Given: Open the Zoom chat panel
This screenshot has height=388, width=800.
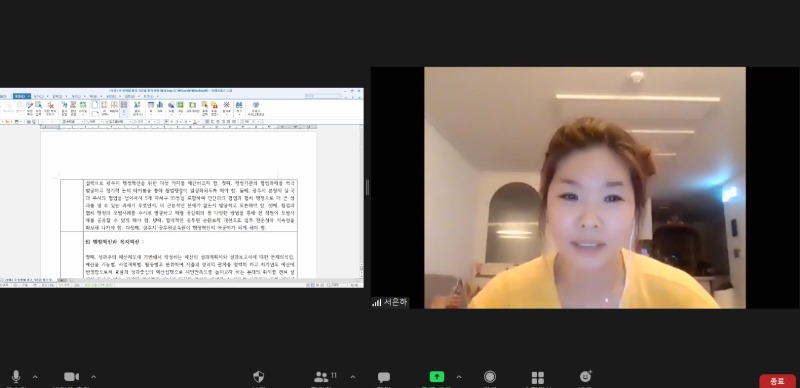Looking at the screenshot, I should click(384, 377).
